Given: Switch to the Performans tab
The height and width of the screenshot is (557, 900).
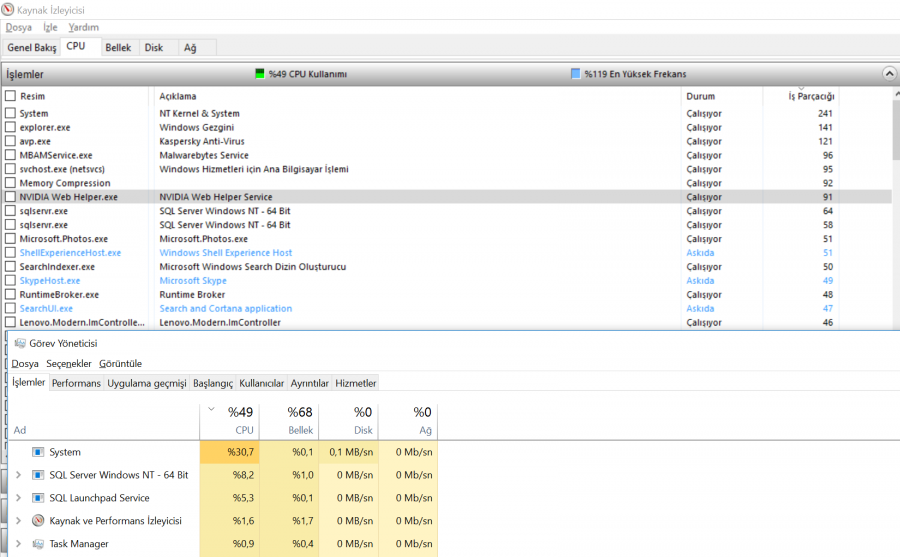Looking at the screenshot, I should tap(76, 383).
